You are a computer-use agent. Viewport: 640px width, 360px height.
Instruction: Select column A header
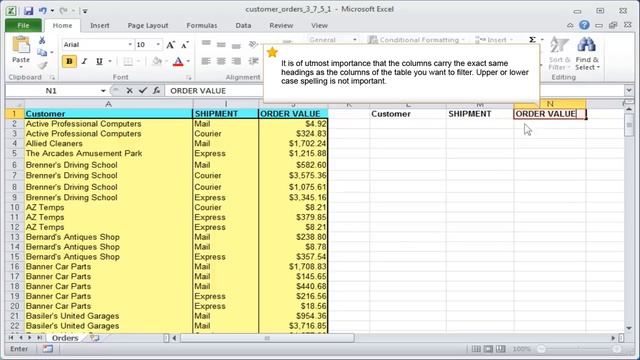click(x=108, y=104)
